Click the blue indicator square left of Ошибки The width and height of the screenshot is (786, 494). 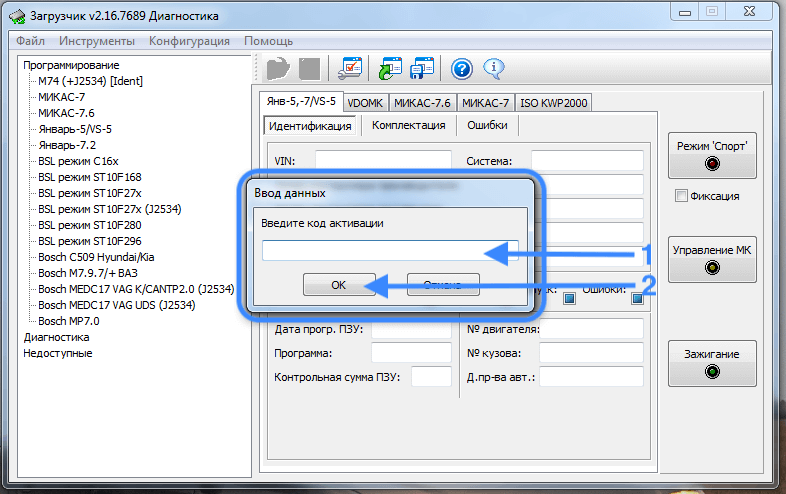click(569, 299)
